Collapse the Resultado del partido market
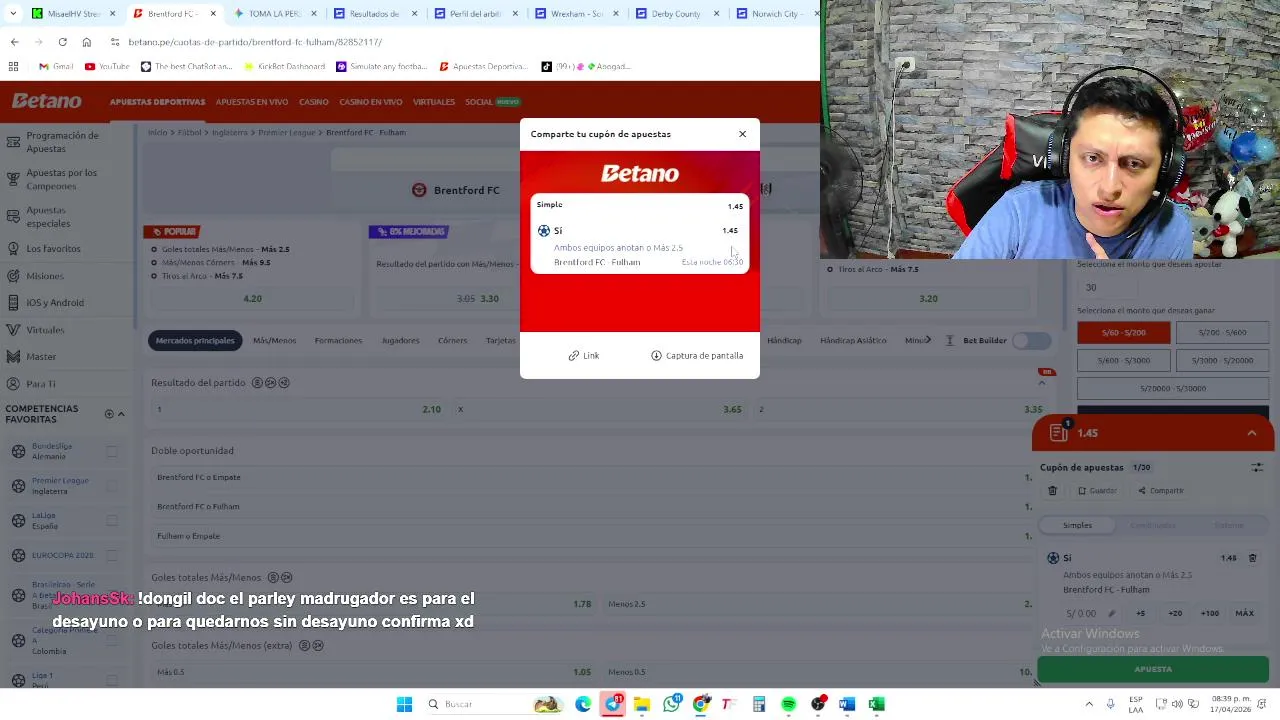 [x=1042, y=383]
